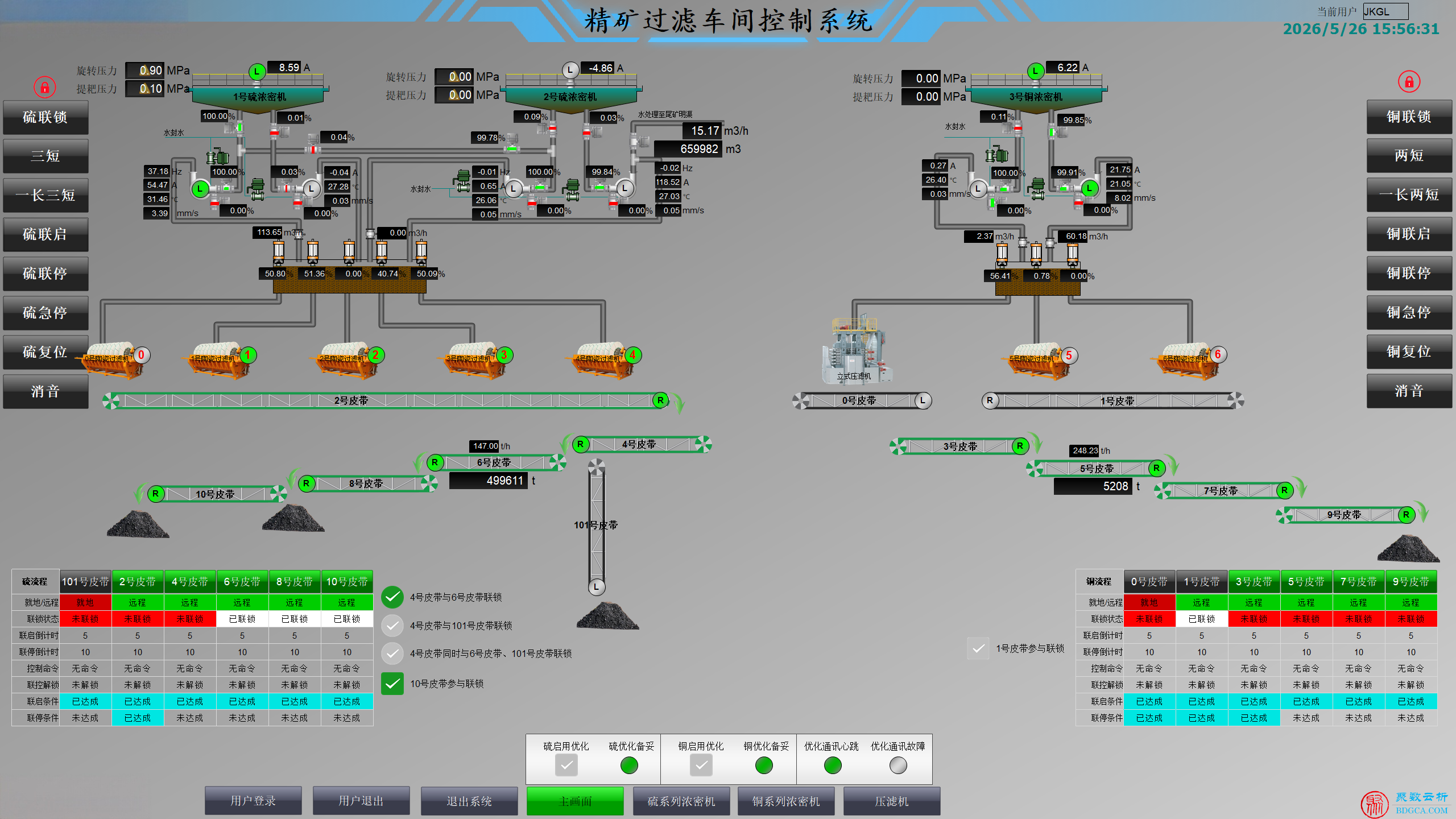Mute alarm with left 消音 button
This screenshot has width=1456, height=819.
[x=45, y=391]
